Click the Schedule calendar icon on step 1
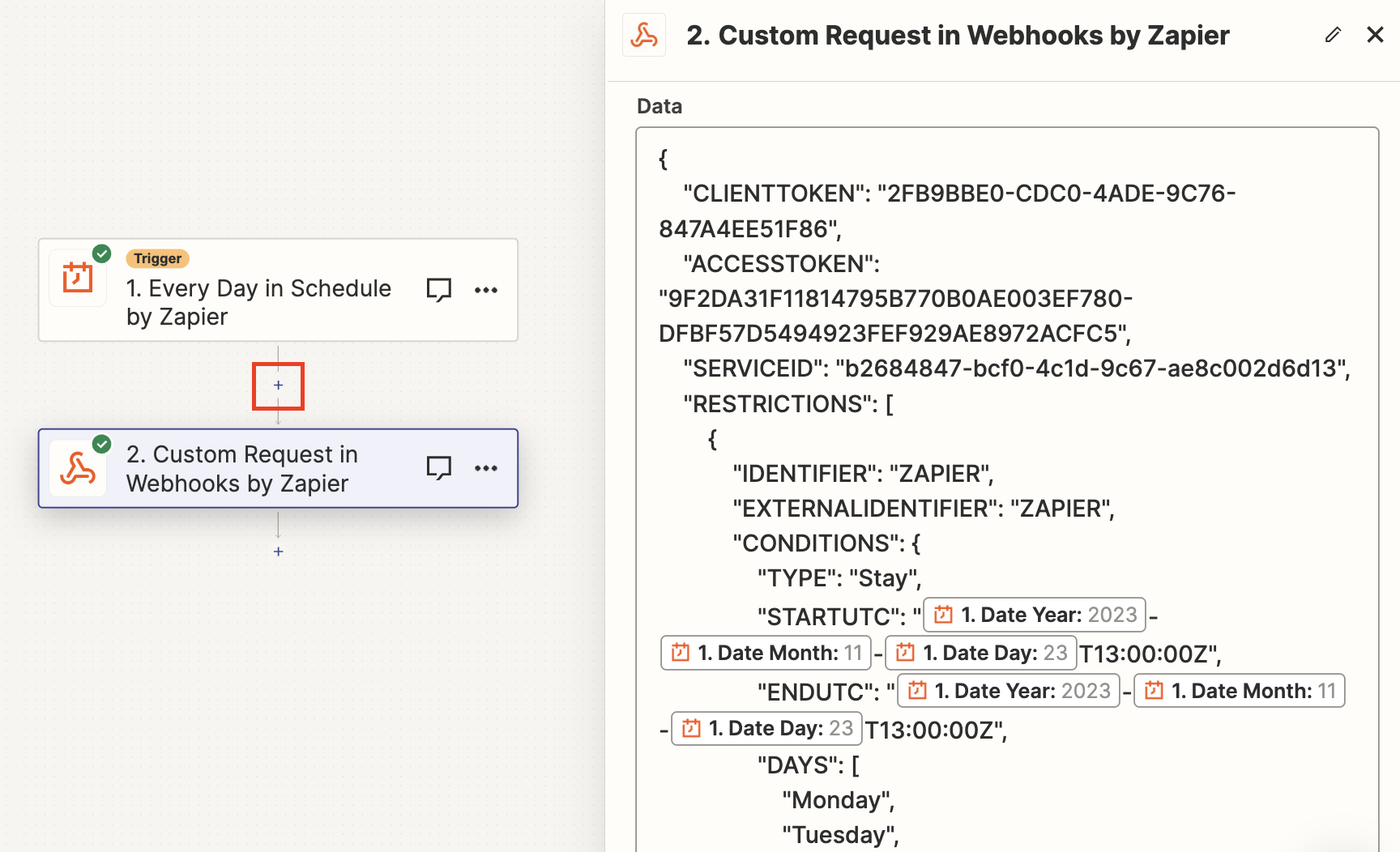Viewport: 1400px width, 852px height. click(78, 278)
